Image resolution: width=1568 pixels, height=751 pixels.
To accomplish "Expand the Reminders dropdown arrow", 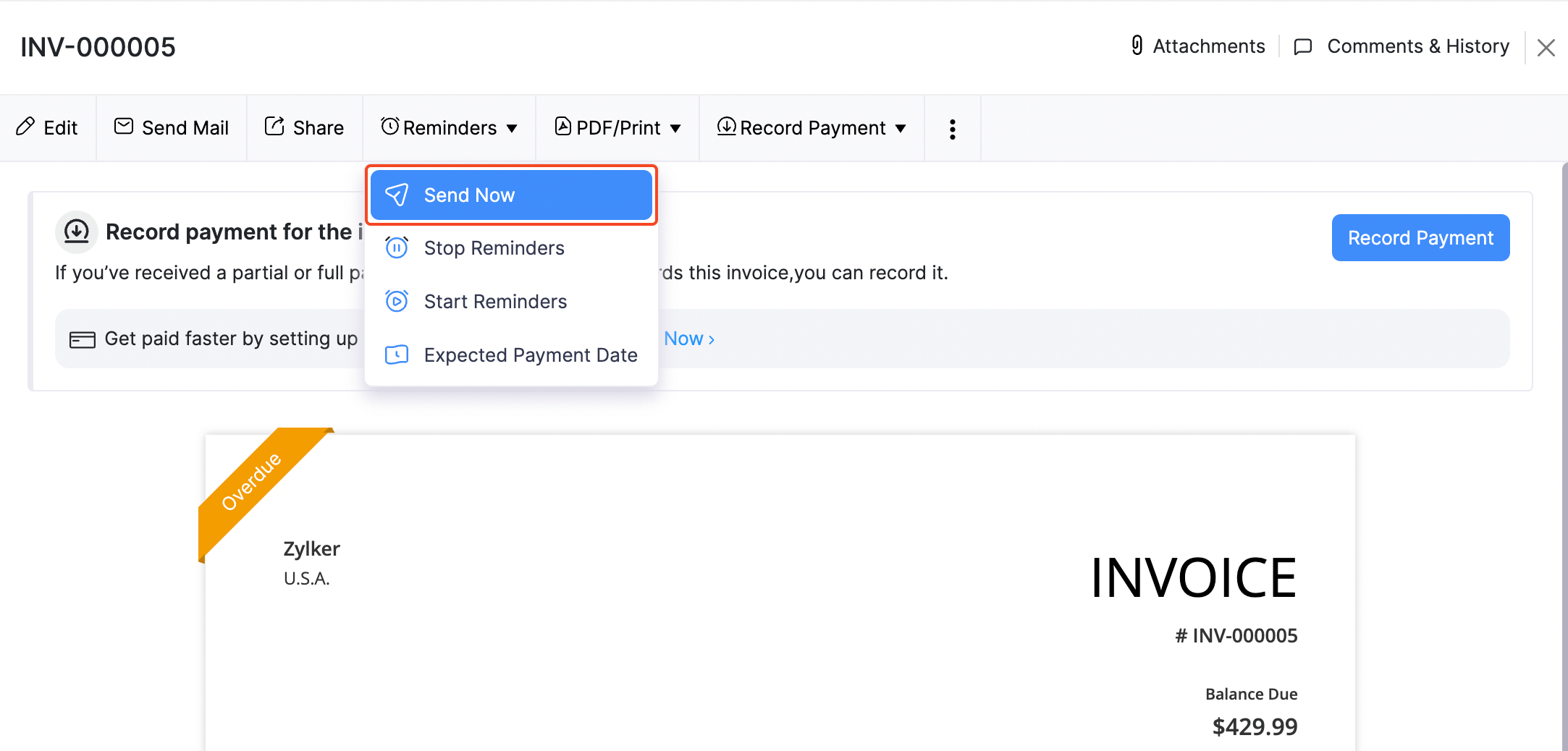I will tap(512, 128).
